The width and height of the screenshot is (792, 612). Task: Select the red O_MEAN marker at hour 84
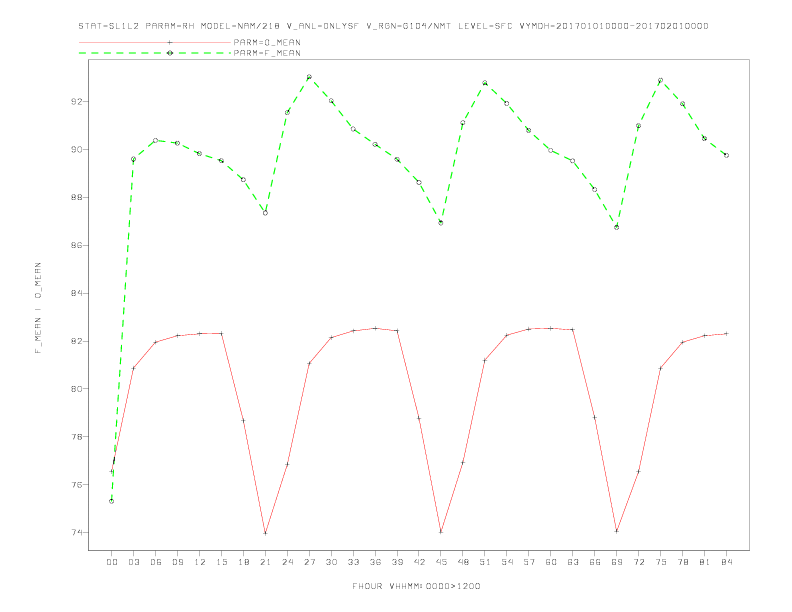click(726, 334)
